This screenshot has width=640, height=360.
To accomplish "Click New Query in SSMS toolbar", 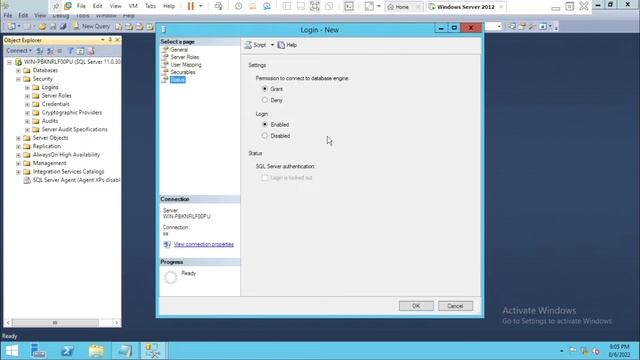I will coord(91,26).
